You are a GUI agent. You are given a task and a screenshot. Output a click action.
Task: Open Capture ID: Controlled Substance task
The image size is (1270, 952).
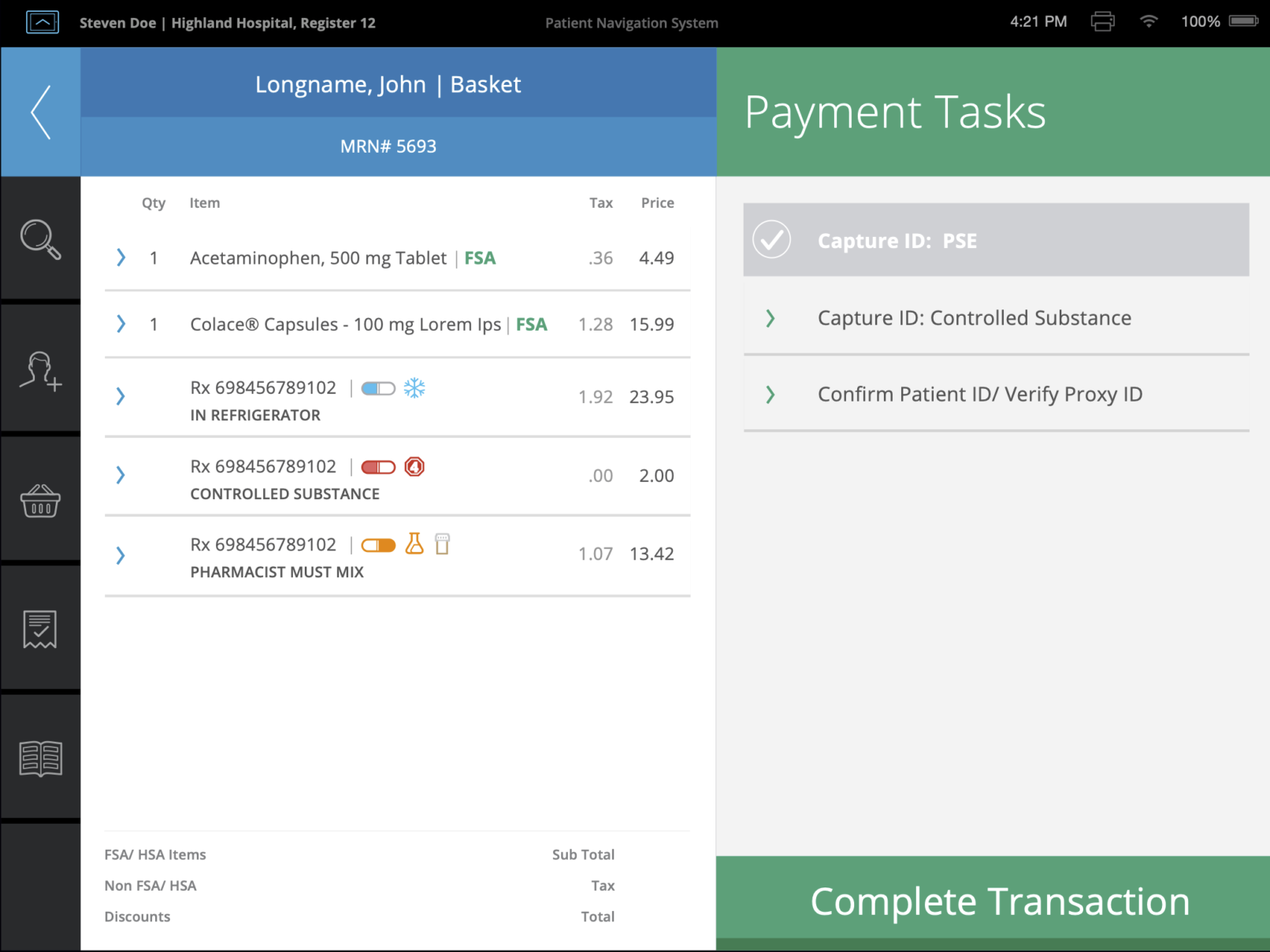click(x=974, y=318)
